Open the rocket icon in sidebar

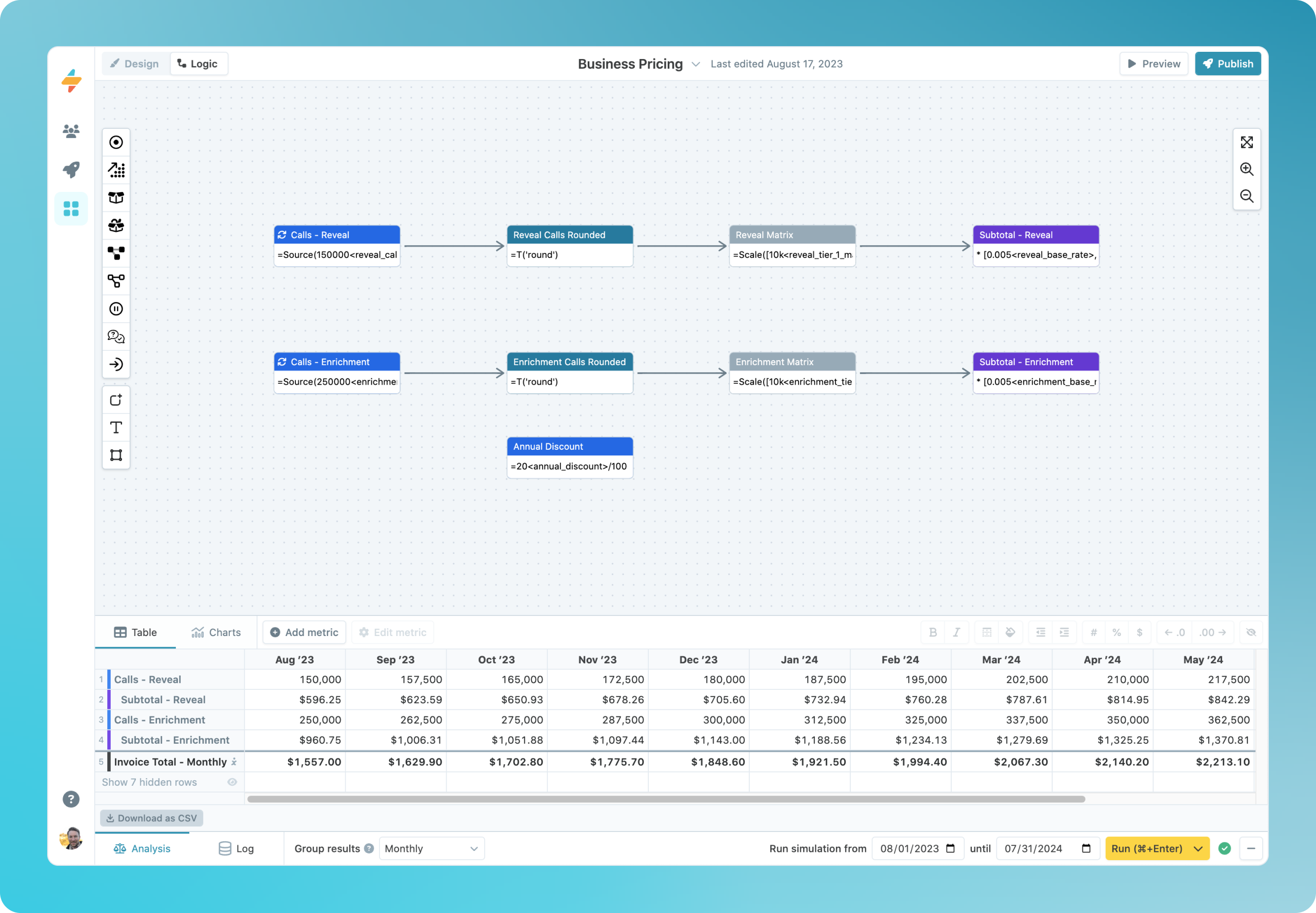click(x=71, y=169)
